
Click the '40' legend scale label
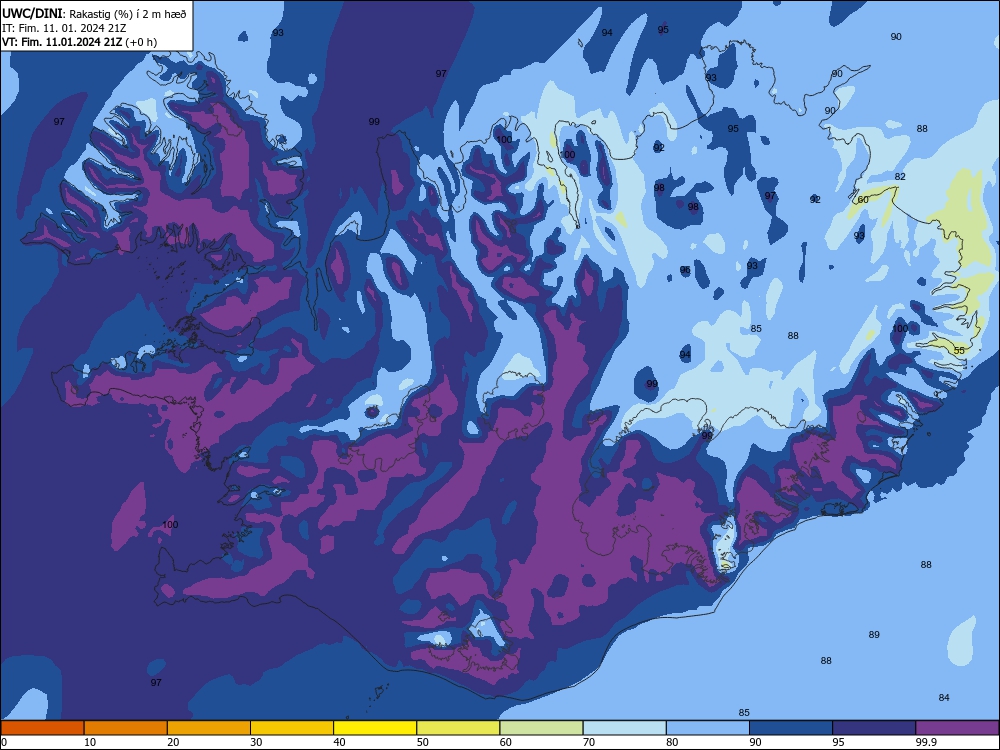click(339, 742)
